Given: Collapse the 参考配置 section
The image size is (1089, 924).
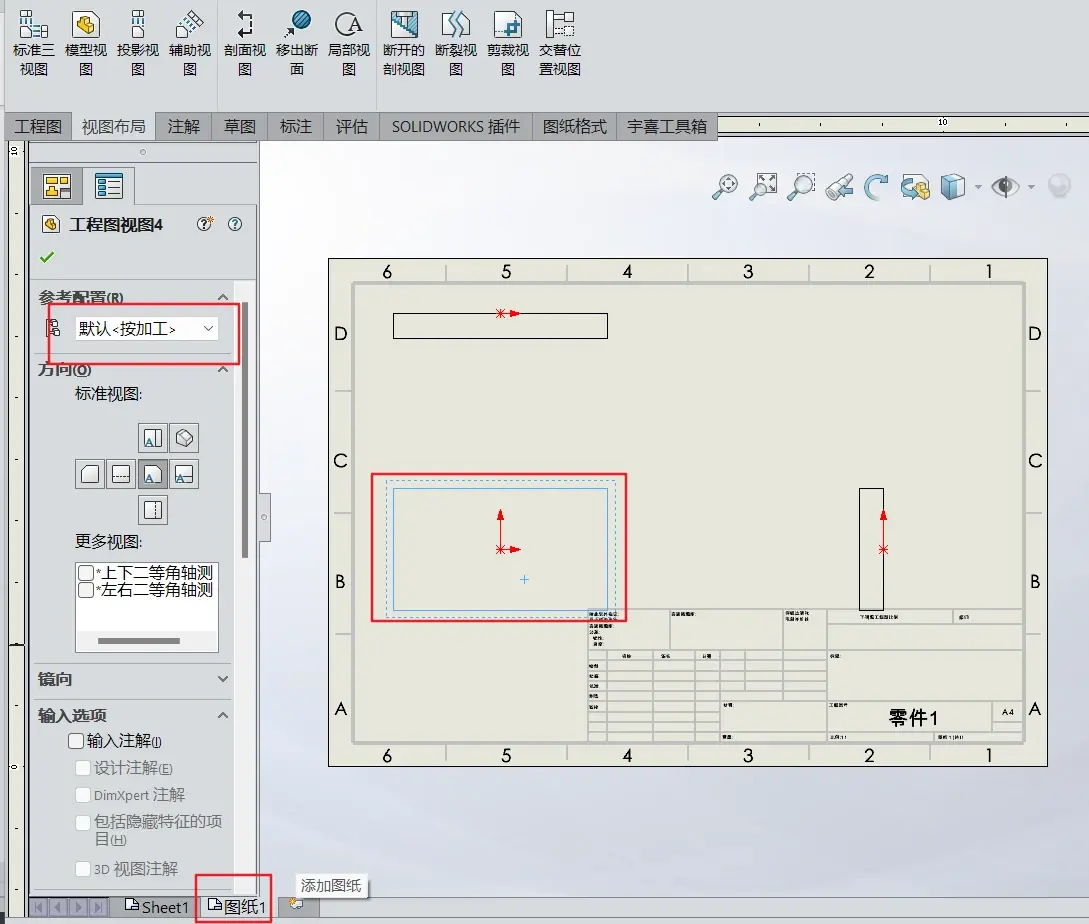Looking at the screenshot, I should tap(223, 297).
